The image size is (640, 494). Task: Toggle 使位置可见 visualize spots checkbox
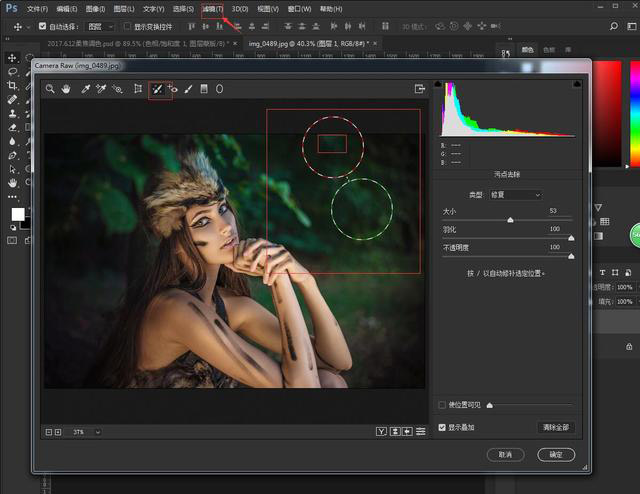[442, 405]
